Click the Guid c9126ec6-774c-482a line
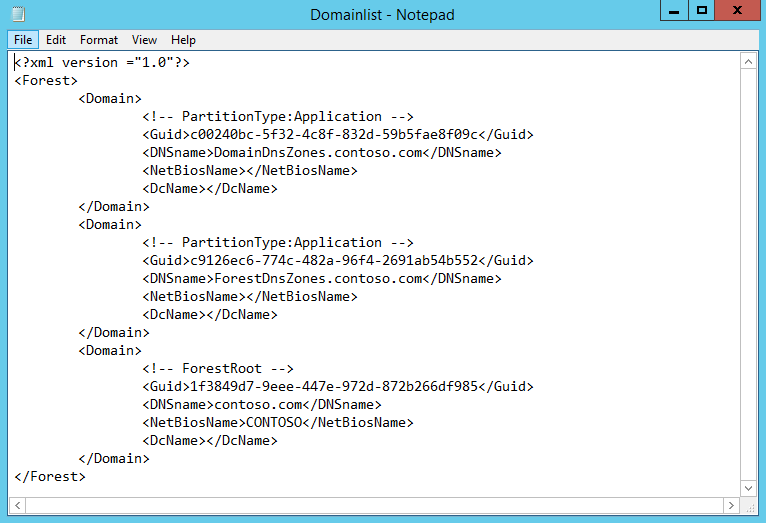Image resolution: width=766 pixels, height=523 pixels. click(338, 260)
